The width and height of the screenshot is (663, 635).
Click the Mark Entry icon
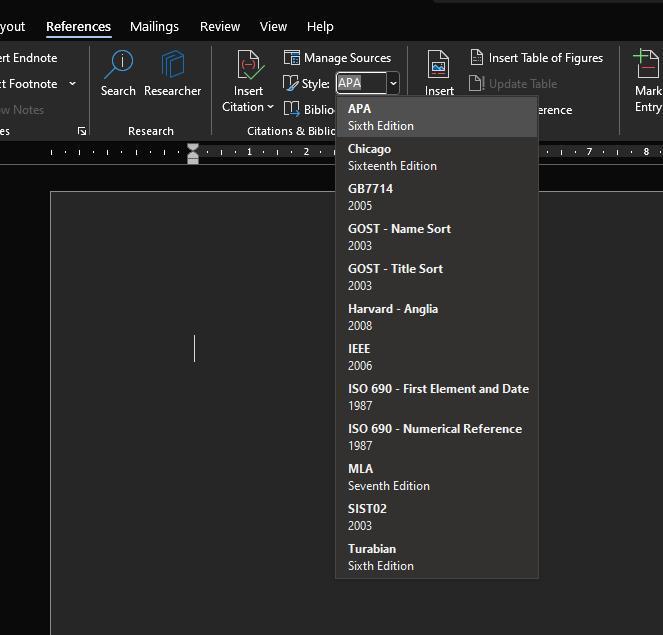point(647,64)
